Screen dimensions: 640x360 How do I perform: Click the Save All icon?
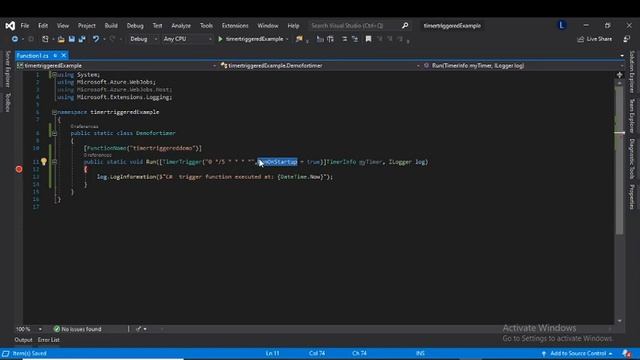point(82,39)
